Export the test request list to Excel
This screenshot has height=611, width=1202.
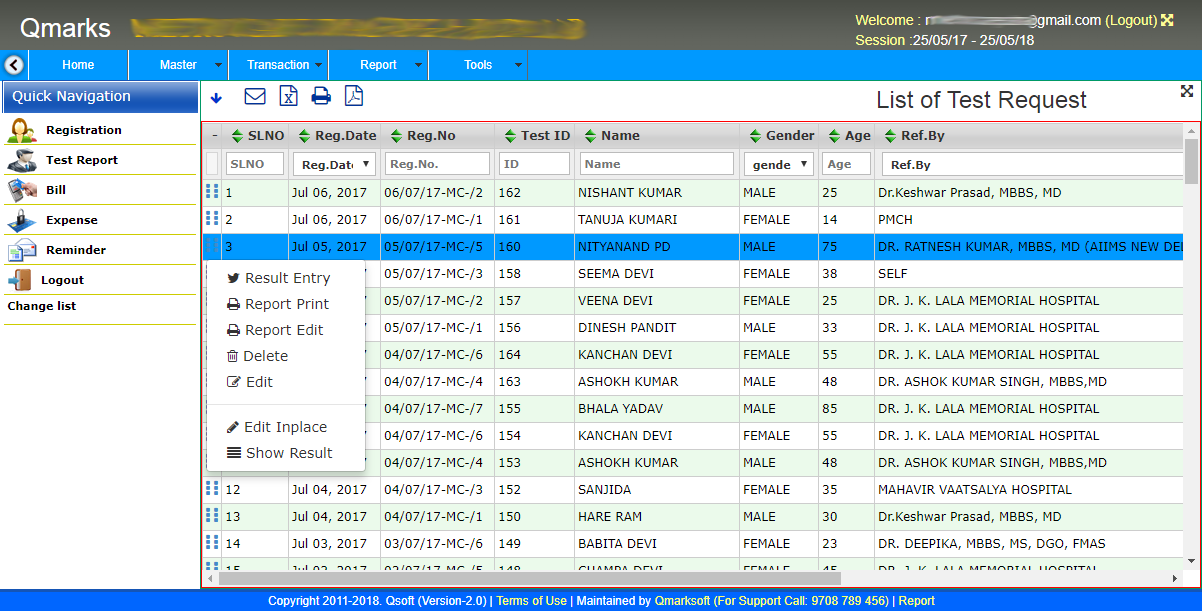(x=288, y=96)
